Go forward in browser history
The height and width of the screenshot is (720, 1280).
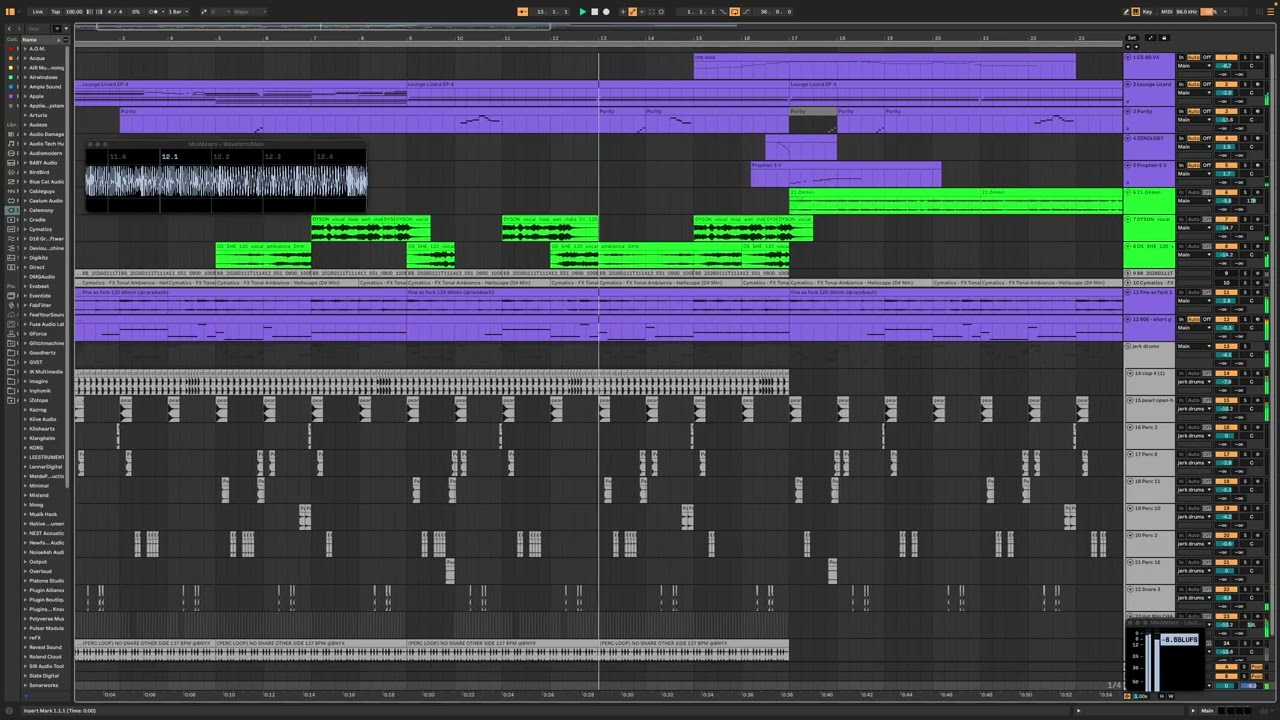[x=19, y=29]
